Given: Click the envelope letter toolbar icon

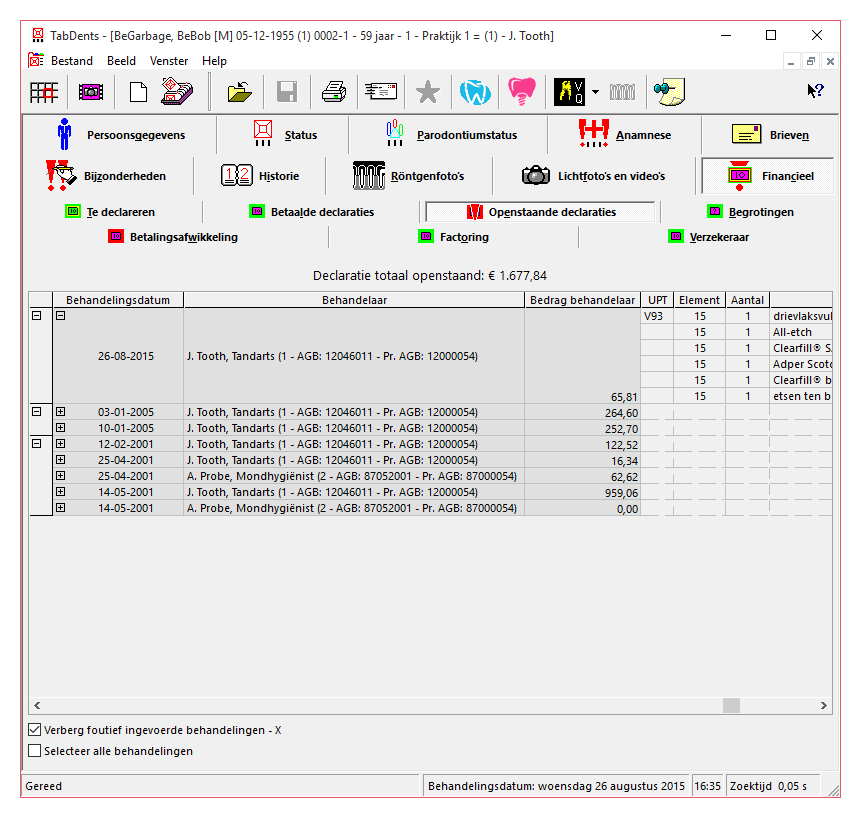Looking at the screenshot, I should click(381, 91).
